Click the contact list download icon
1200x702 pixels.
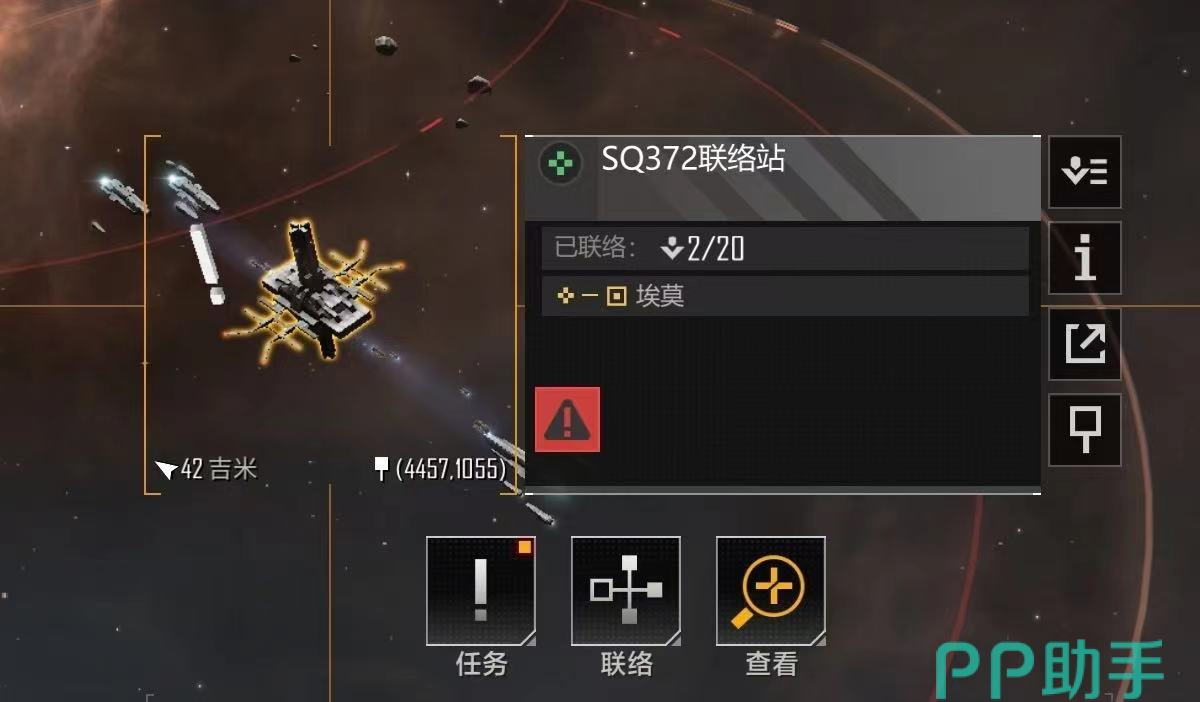coord(1085,172)
